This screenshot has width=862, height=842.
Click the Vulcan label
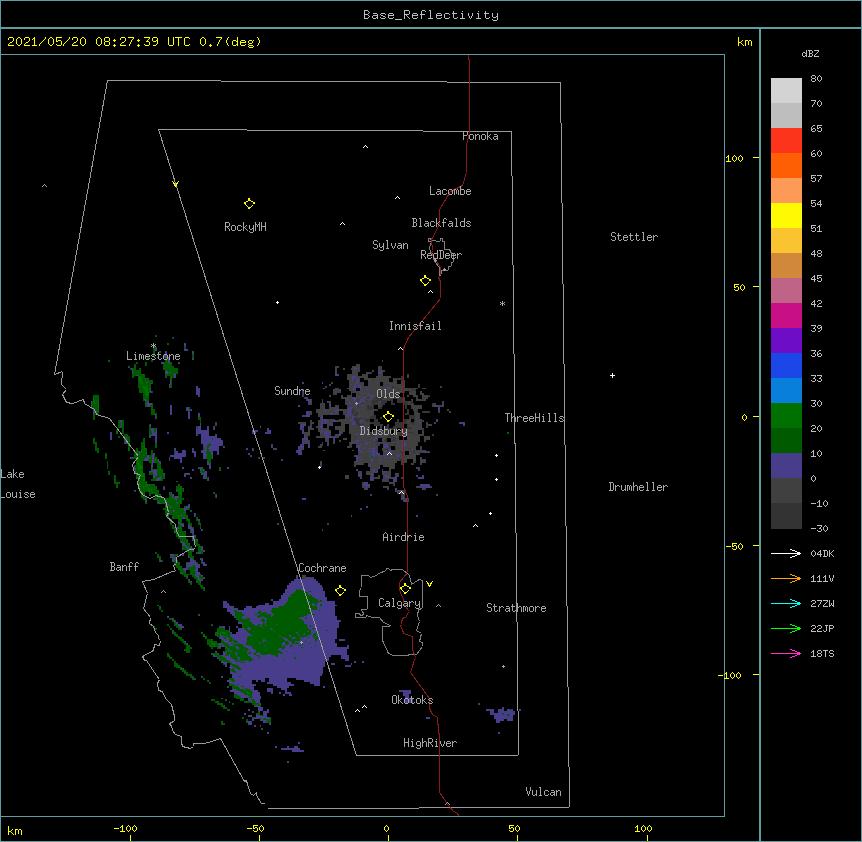pyautogui.click(x=543, y=792)
